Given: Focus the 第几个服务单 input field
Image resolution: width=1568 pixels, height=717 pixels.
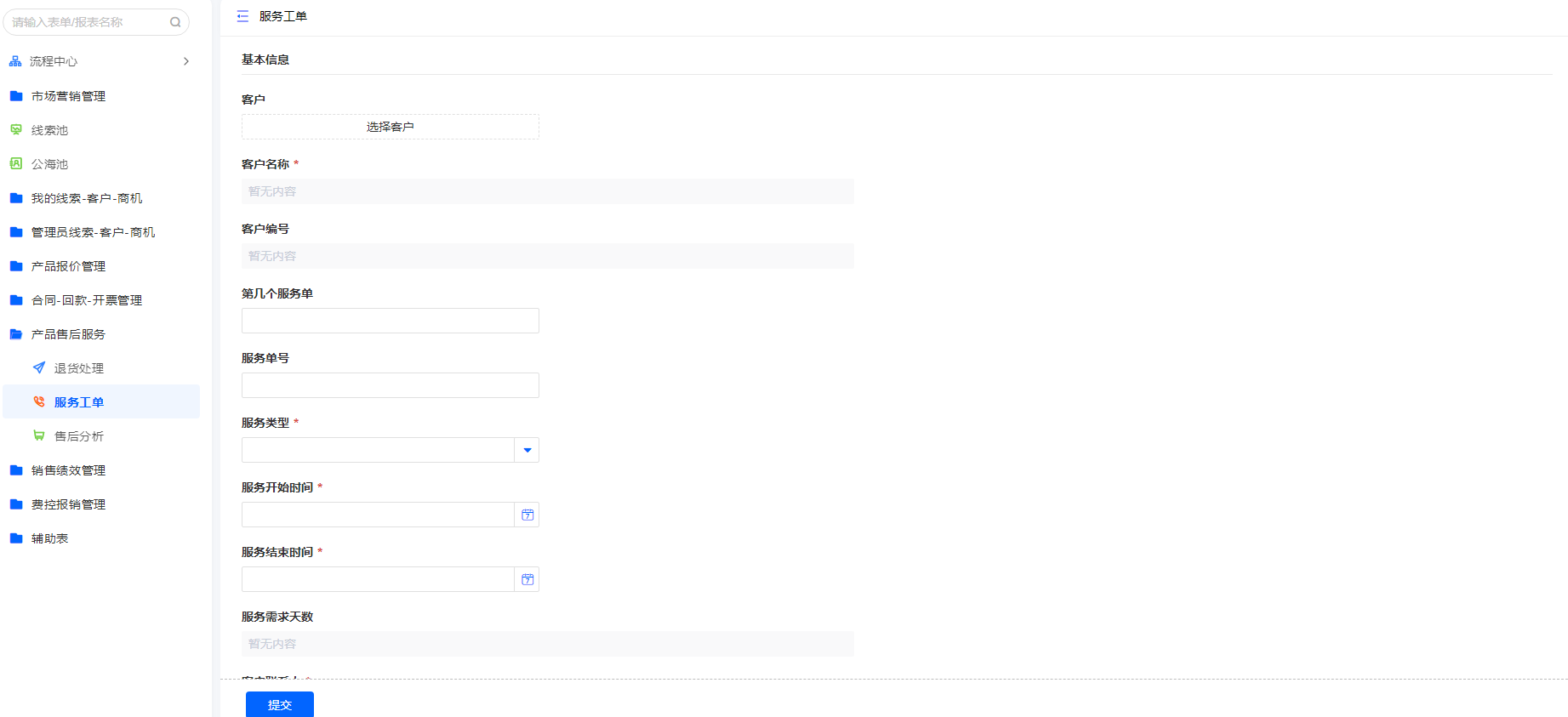Looking at the screenshot, I should point(390,321).
